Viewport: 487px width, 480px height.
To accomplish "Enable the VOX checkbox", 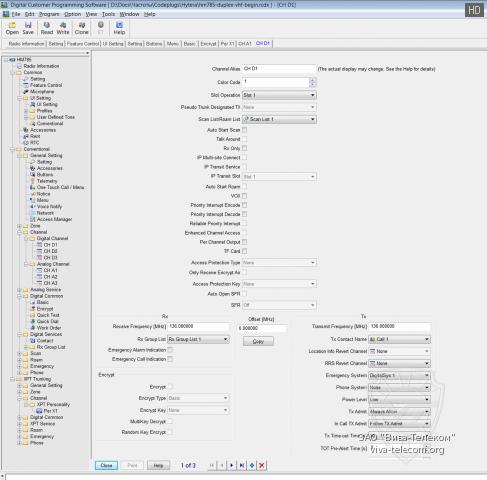I will point(244,196).
